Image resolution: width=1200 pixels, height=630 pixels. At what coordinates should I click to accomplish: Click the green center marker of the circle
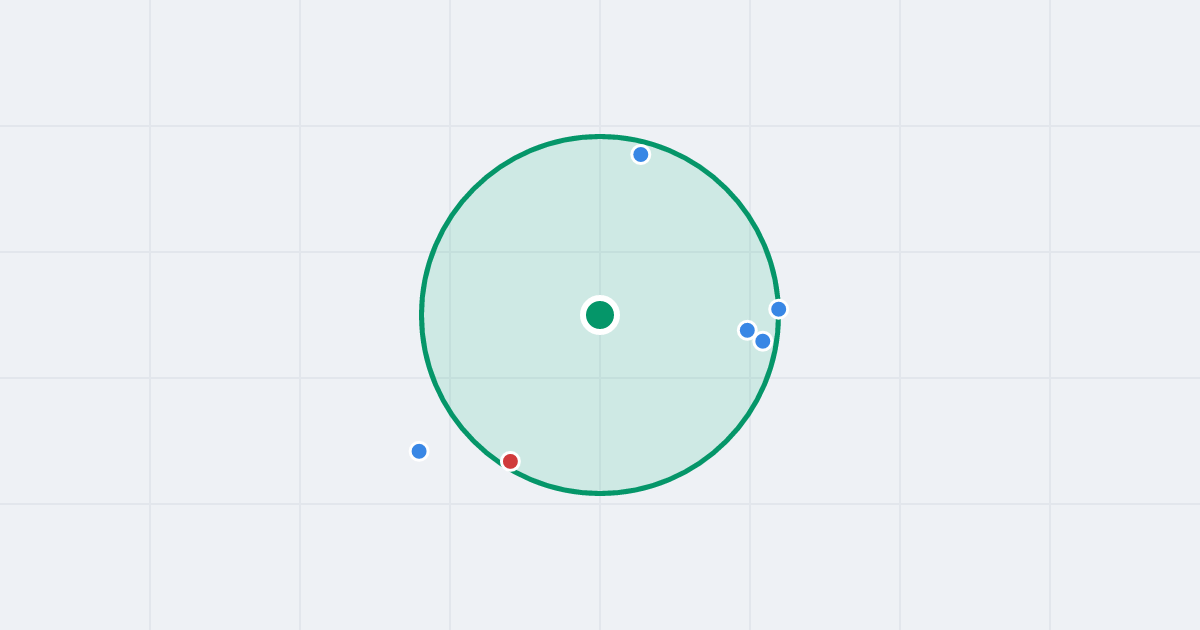(x=600, y=315)
